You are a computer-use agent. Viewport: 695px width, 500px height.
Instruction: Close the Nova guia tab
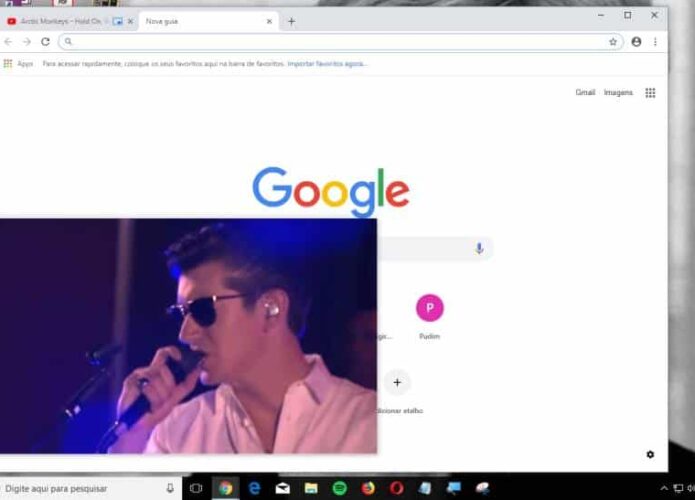pos(269,21)
